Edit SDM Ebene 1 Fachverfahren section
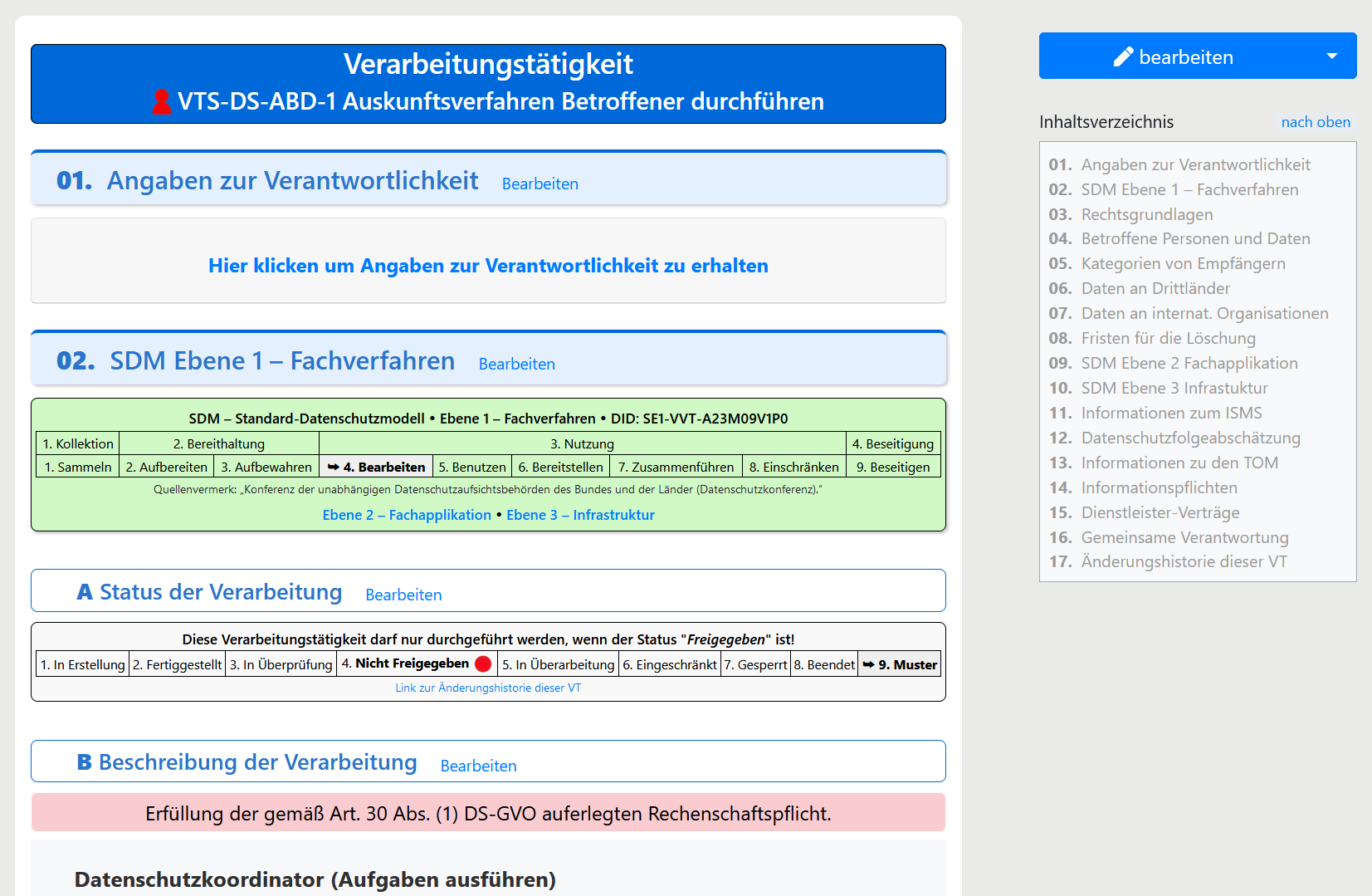This screenshot has width=1372, height=896. (516, 364)
